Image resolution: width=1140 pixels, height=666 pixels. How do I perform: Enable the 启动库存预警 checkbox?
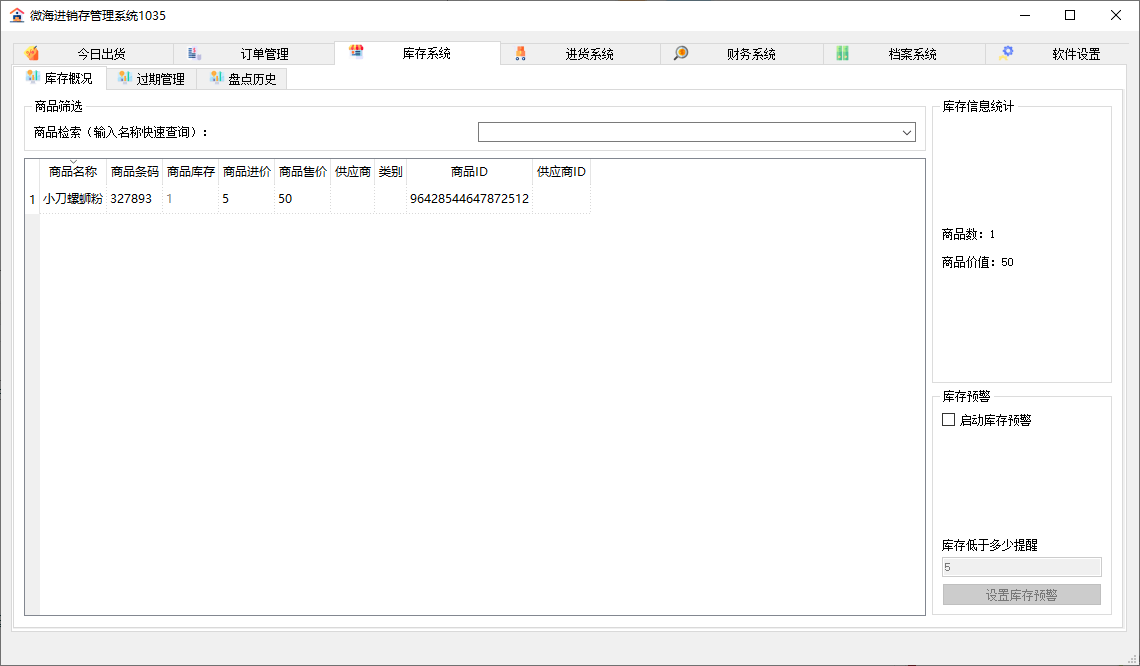click(x=949, y=420)
